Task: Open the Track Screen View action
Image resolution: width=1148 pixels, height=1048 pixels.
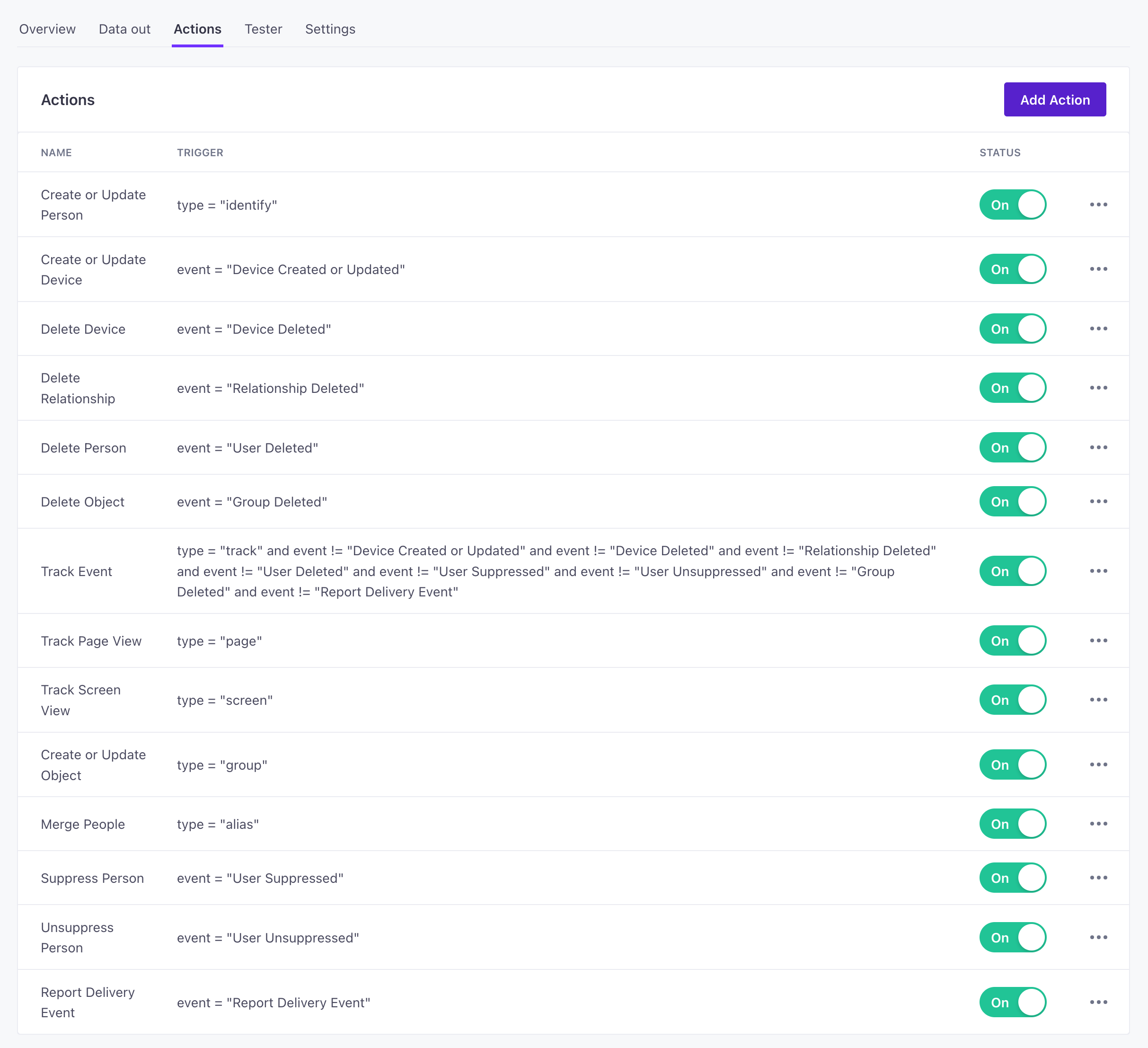Action: pyautogui.click(x=81, y=701)
